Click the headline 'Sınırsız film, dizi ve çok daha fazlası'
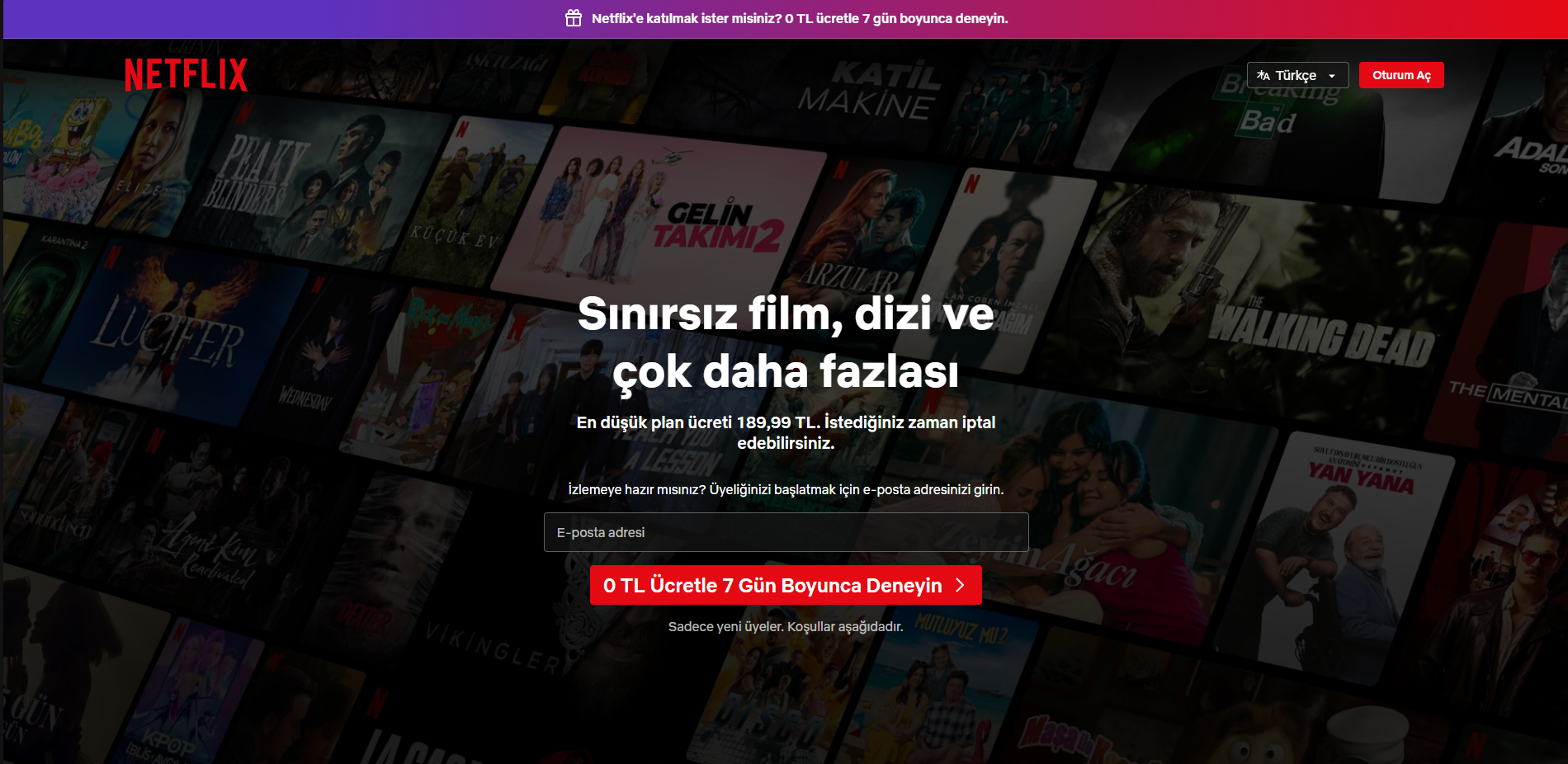Image resolution: width=1568 pixels, height=764 pixels. (x=786, y=342)
